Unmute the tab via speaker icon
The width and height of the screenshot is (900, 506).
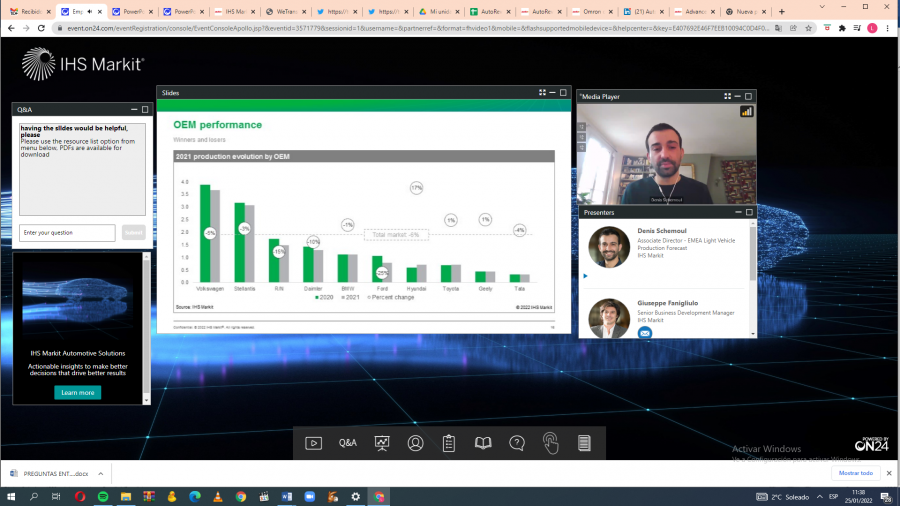point(90,11)
